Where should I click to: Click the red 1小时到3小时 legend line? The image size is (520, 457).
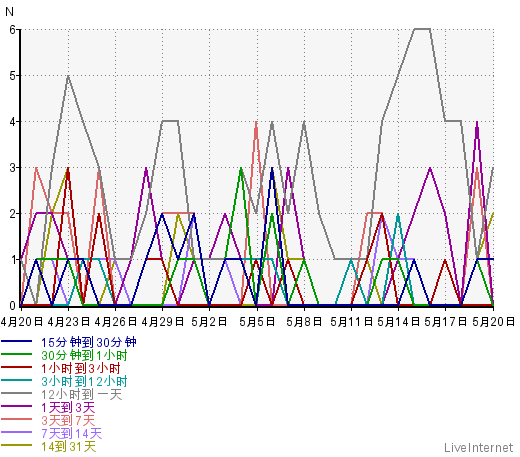17,367
